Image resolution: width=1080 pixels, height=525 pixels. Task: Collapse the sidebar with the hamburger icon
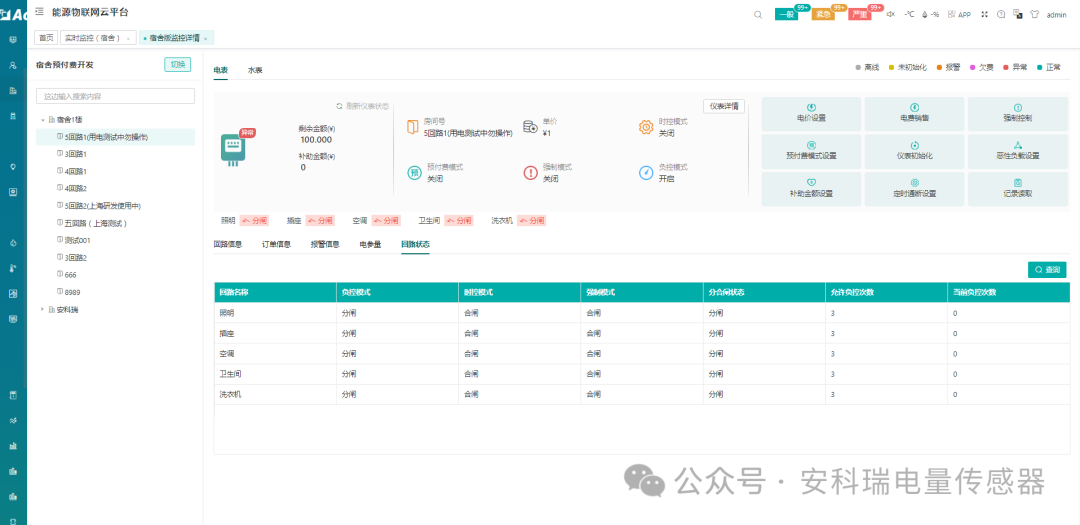click(x=39, y=12)
